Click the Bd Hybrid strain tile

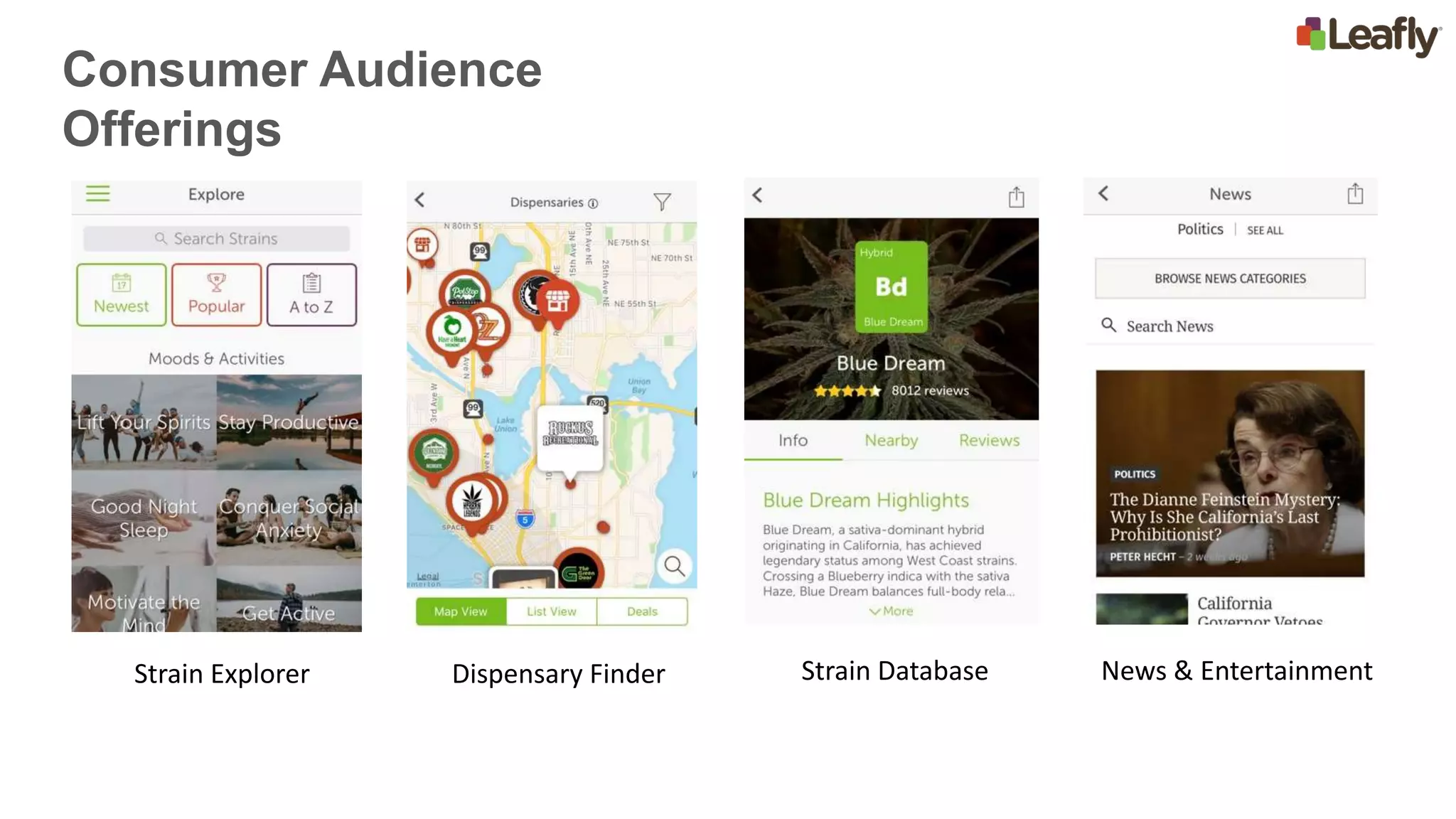pos(892,287)
